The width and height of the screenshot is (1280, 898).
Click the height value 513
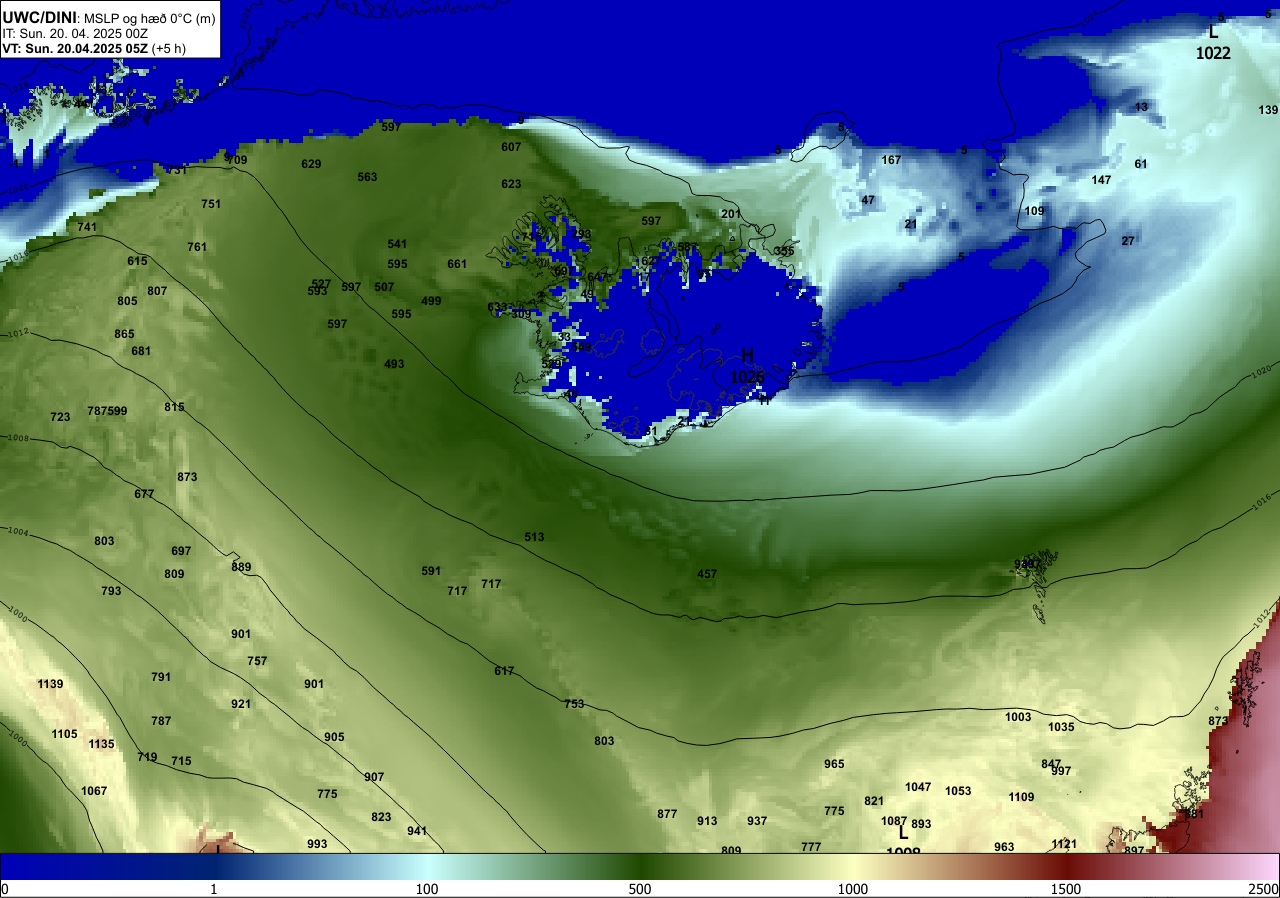click(534, 537)
